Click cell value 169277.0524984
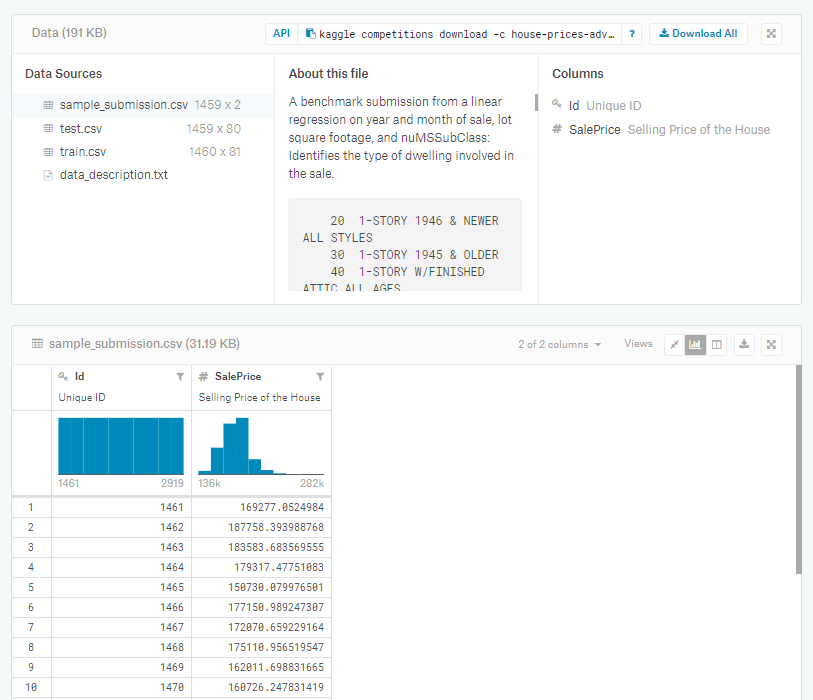The image size is (813, 700). pyautogui.click(x=282, y=507)
